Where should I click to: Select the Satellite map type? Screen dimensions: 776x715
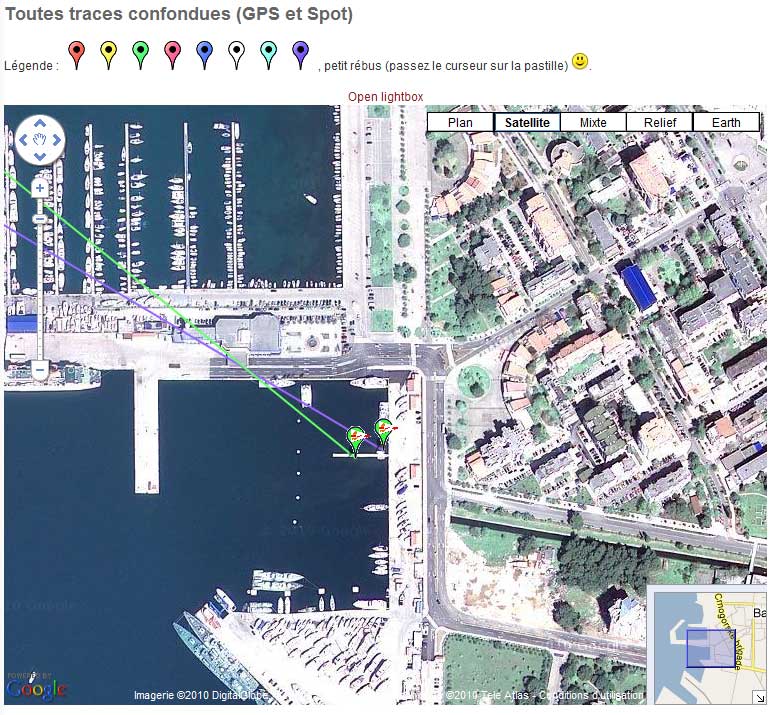coord(527,123)
